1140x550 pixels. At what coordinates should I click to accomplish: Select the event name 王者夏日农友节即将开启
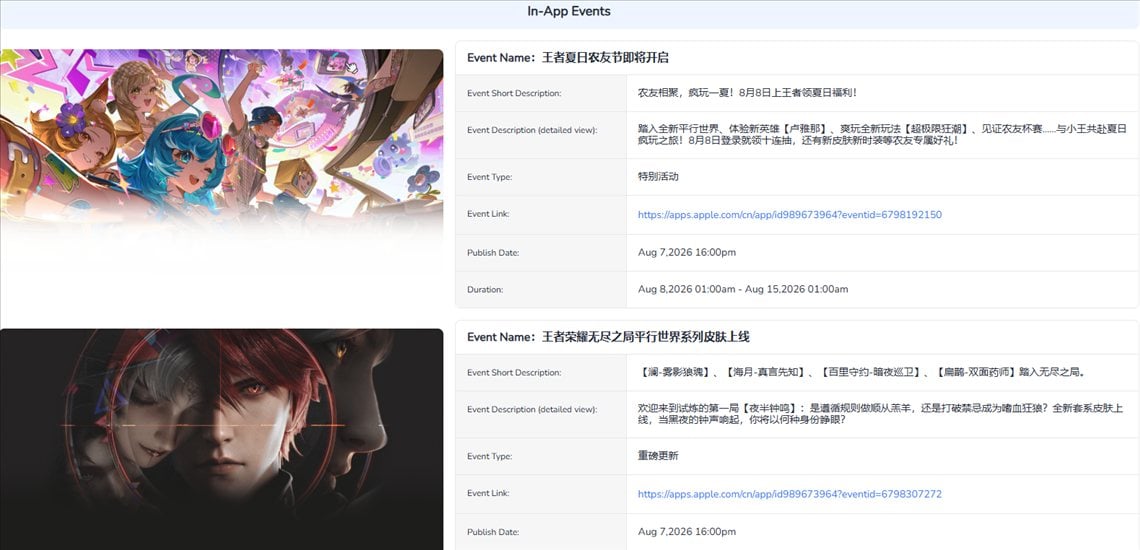(x=605, y=57)
